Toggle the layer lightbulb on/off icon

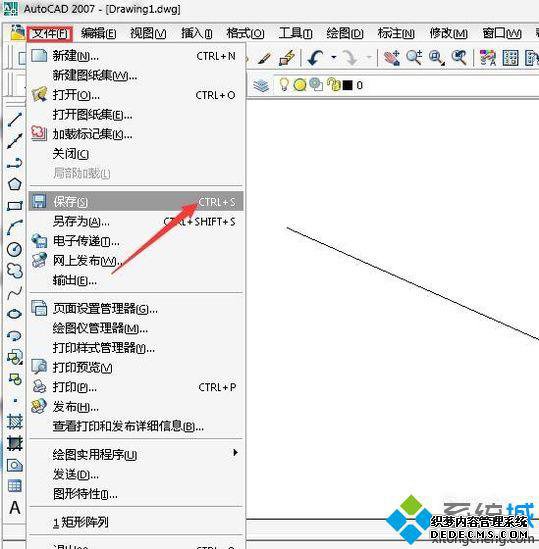coord(284,84)
